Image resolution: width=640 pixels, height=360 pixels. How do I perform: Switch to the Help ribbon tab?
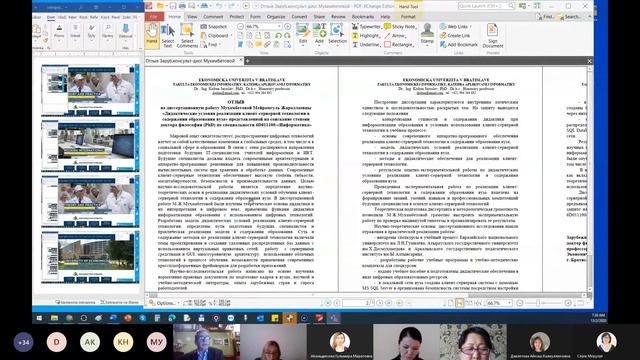[385, 17]
